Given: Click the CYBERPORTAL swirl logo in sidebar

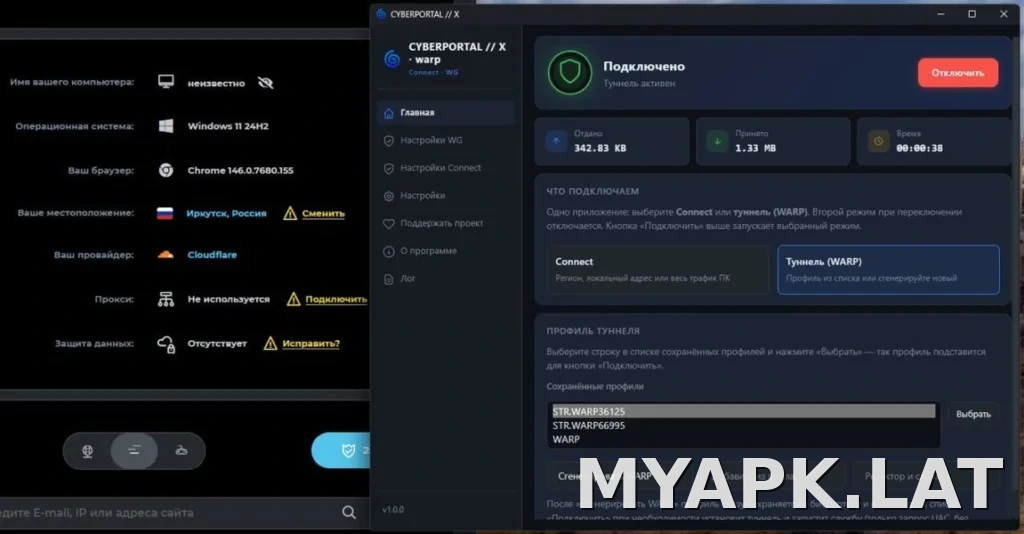Looking at the screenshot, I should [392, 59].
